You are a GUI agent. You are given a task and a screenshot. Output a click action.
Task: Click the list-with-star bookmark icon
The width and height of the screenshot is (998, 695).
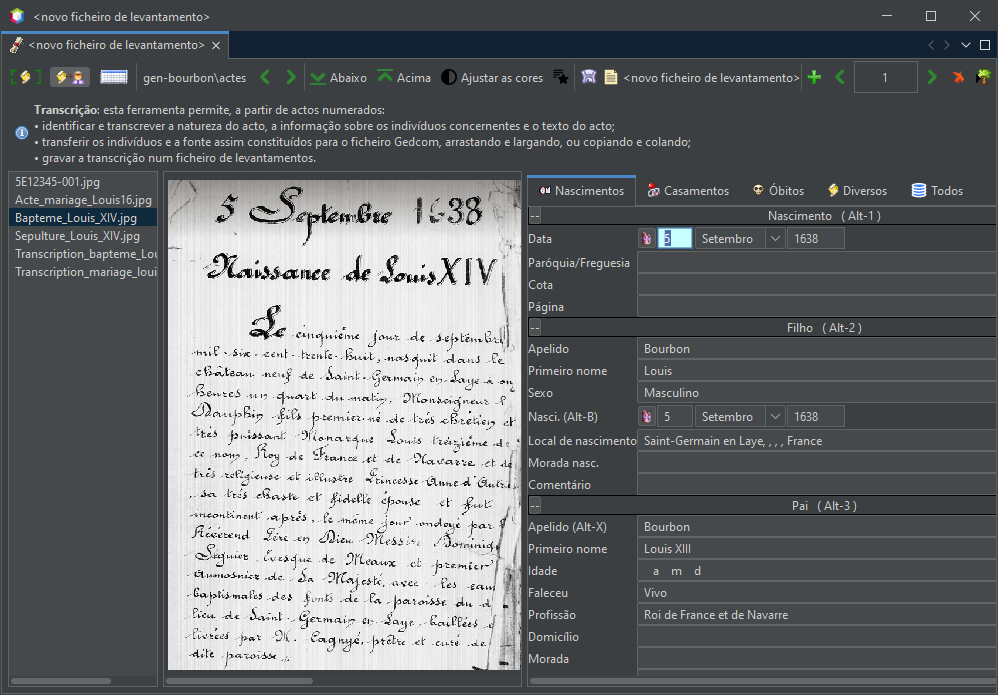click(560, 78)
